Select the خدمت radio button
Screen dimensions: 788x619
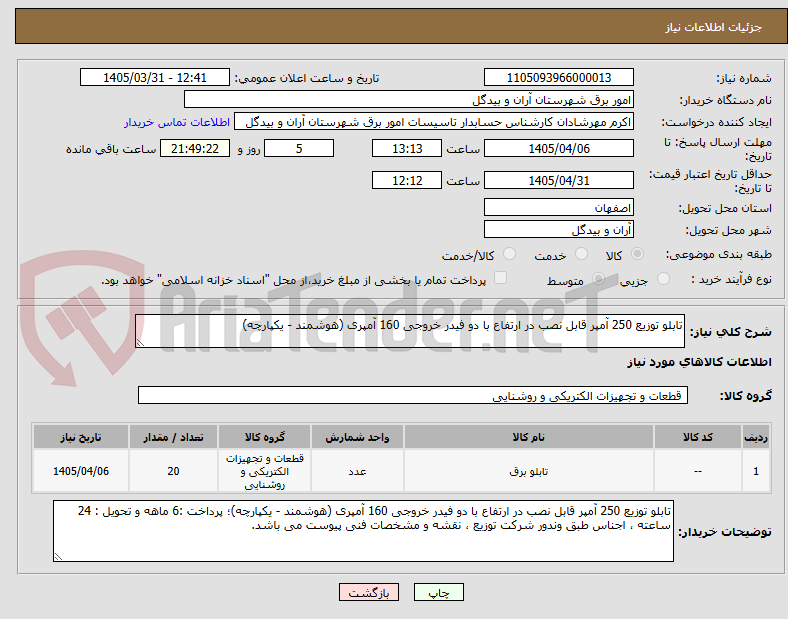tap(581, 254)
